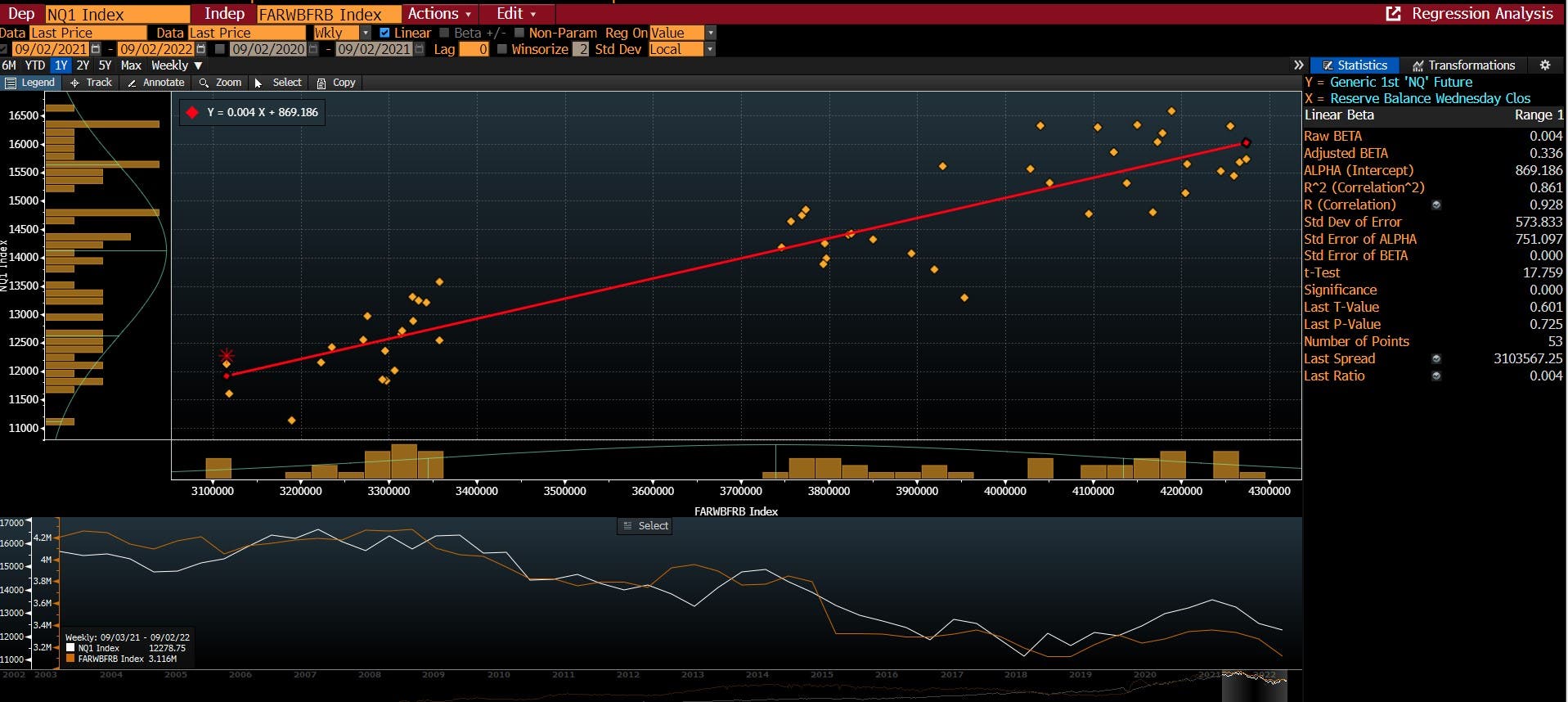The width and height of the screenshot is (1568, 702).
Task: Click the Linear Beta Range 1 header
Action: 1433,115
